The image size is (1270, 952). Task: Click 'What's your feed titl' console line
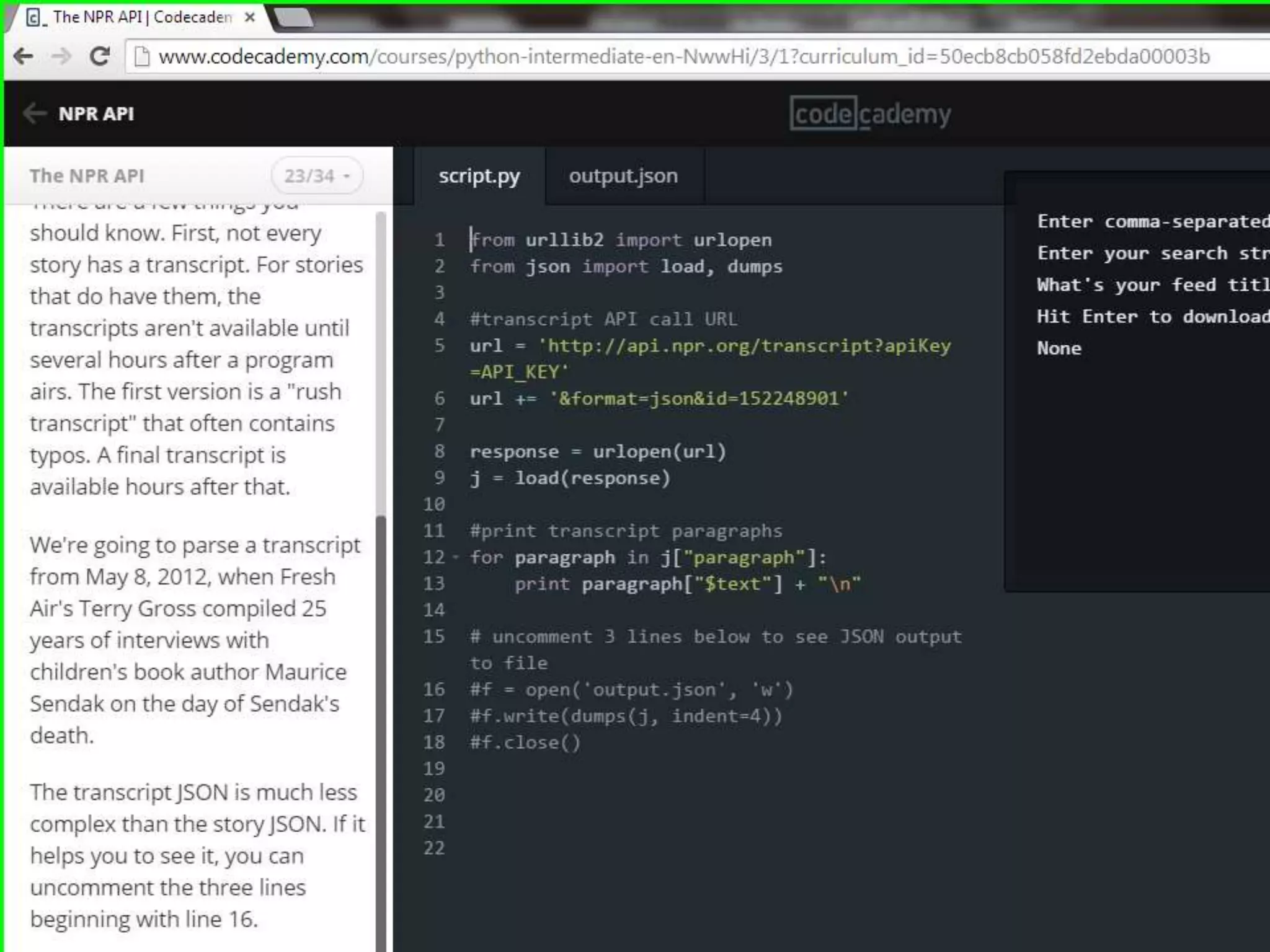(x=1153, y=285)
